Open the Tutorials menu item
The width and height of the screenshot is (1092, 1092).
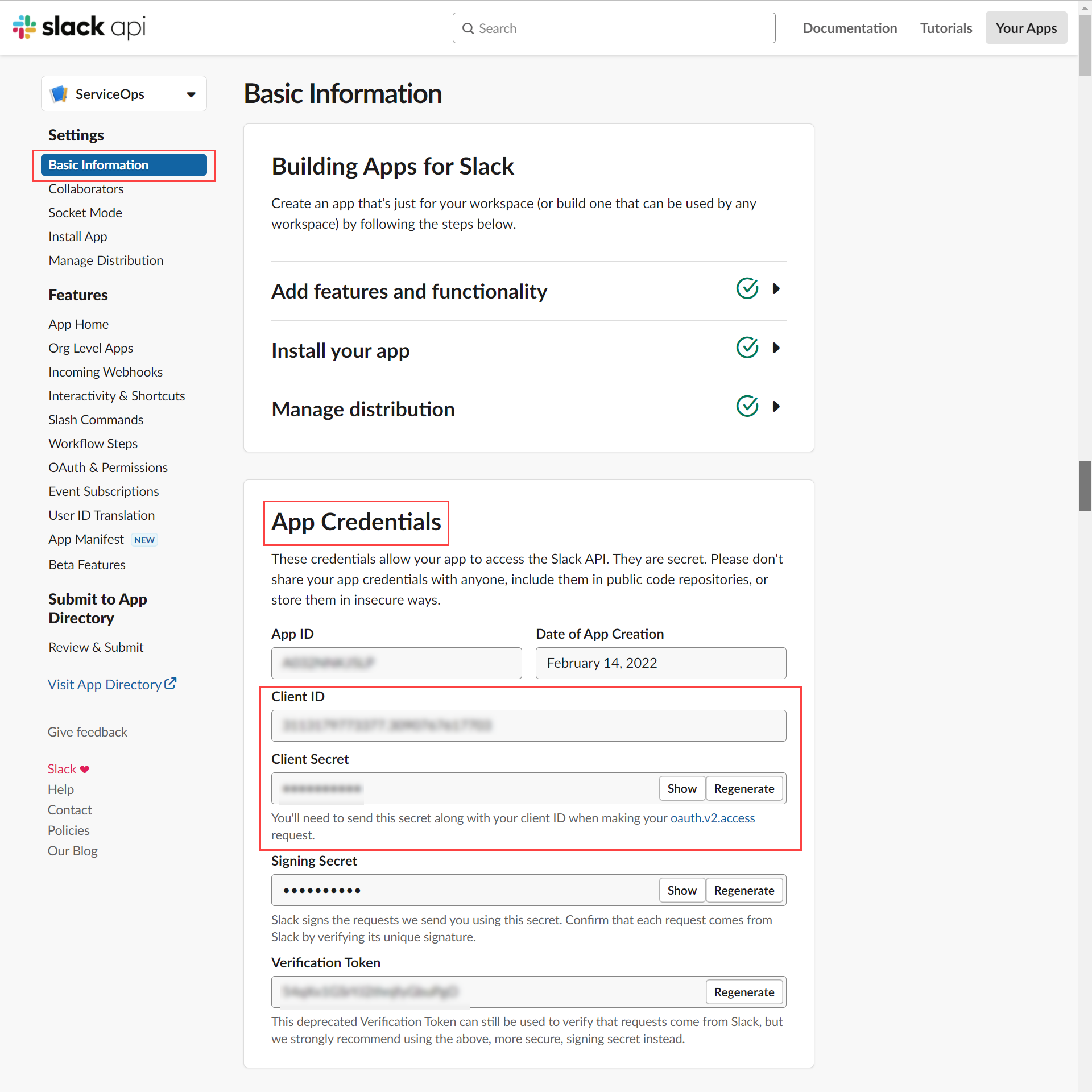coord(946,27)
